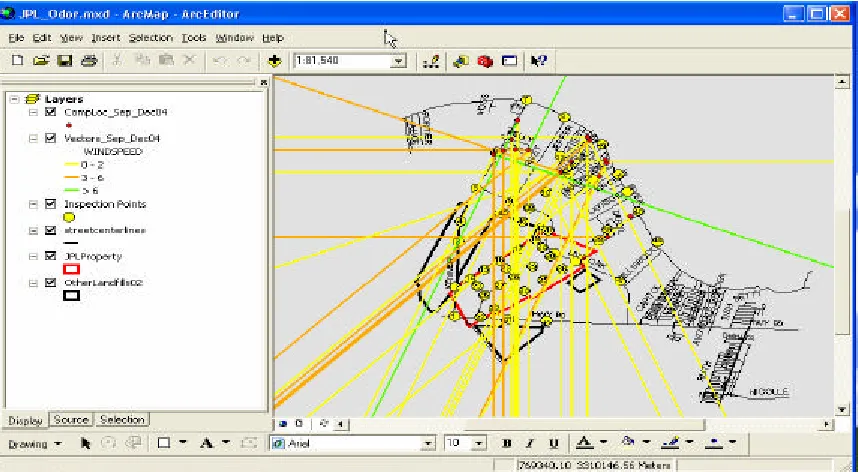
Task: Open the Drawing menu dropdown
Action: [x=35, y=444]
